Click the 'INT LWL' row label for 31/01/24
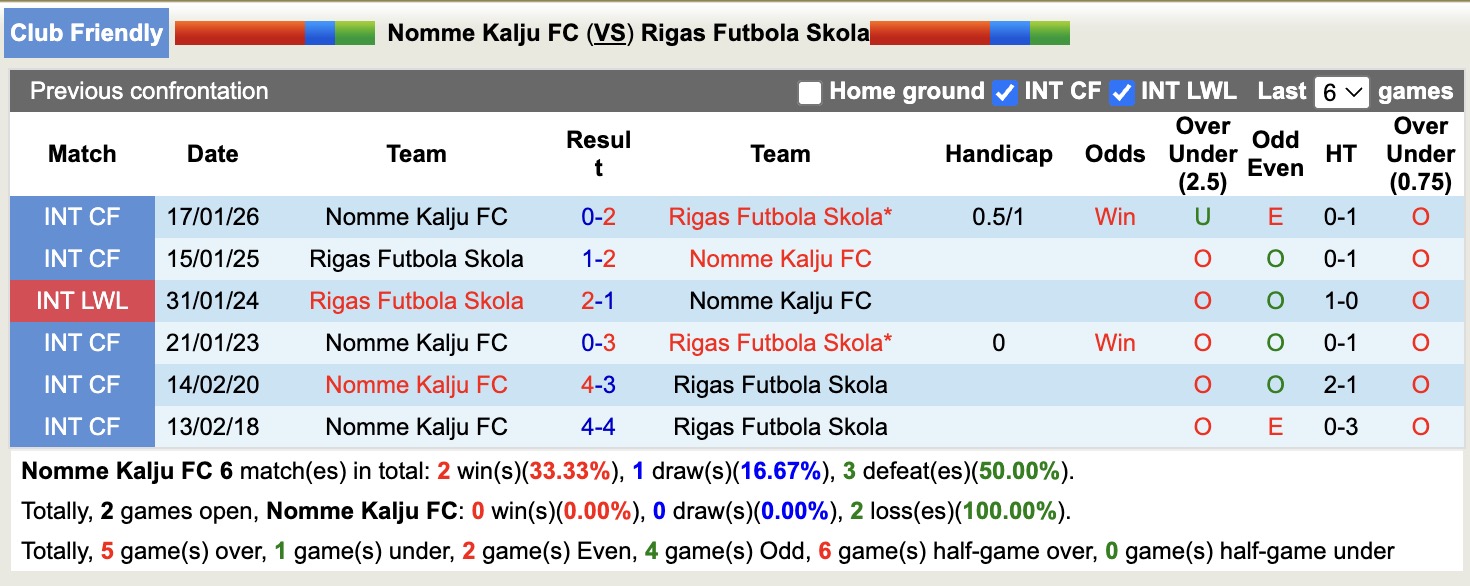Viewport: 1470px width, 586px height. tap(82, 300)
